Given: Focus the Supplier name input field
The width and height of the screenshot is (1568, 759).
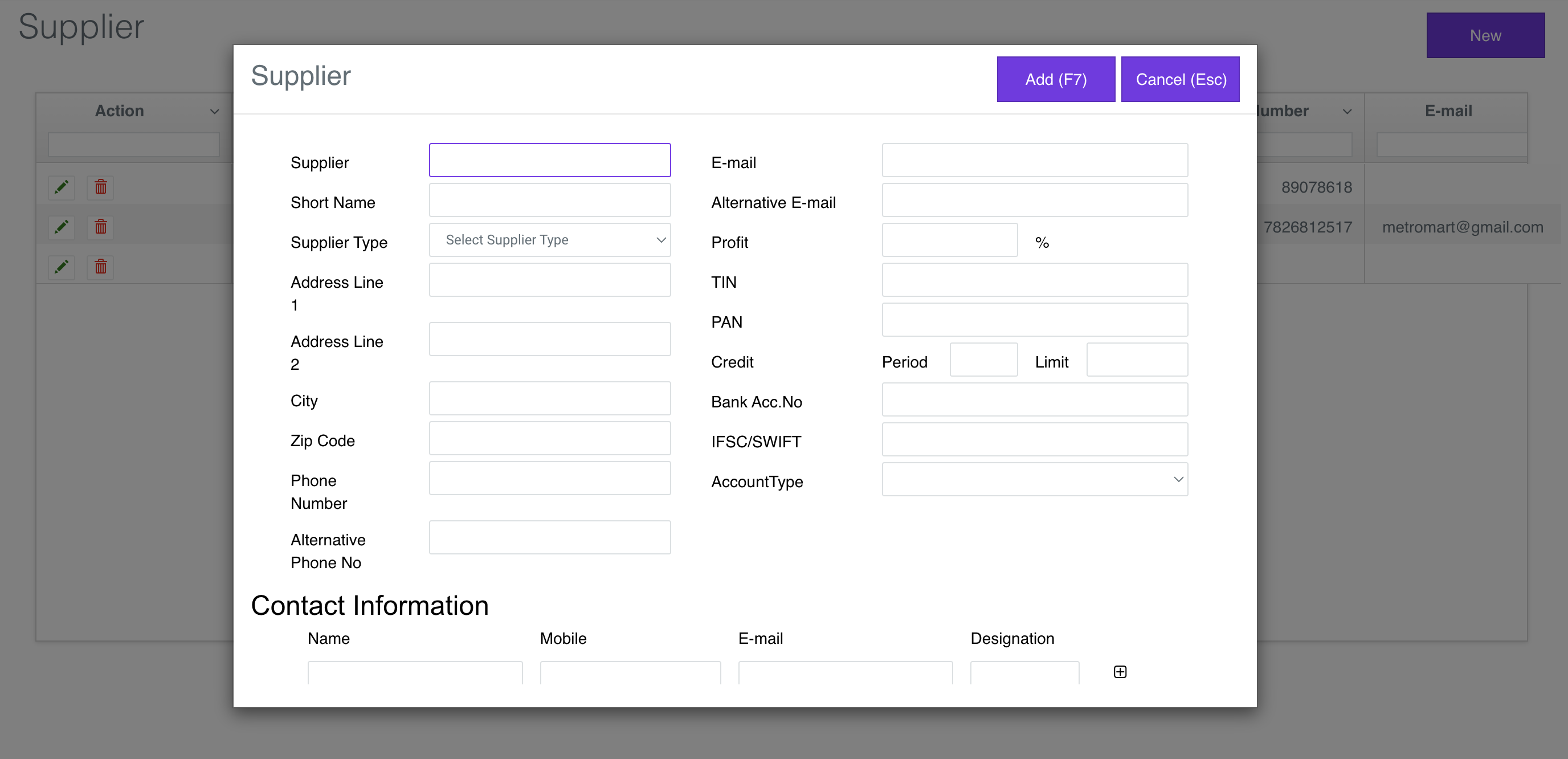Looking at the screenshot, I should pos(549,160).
